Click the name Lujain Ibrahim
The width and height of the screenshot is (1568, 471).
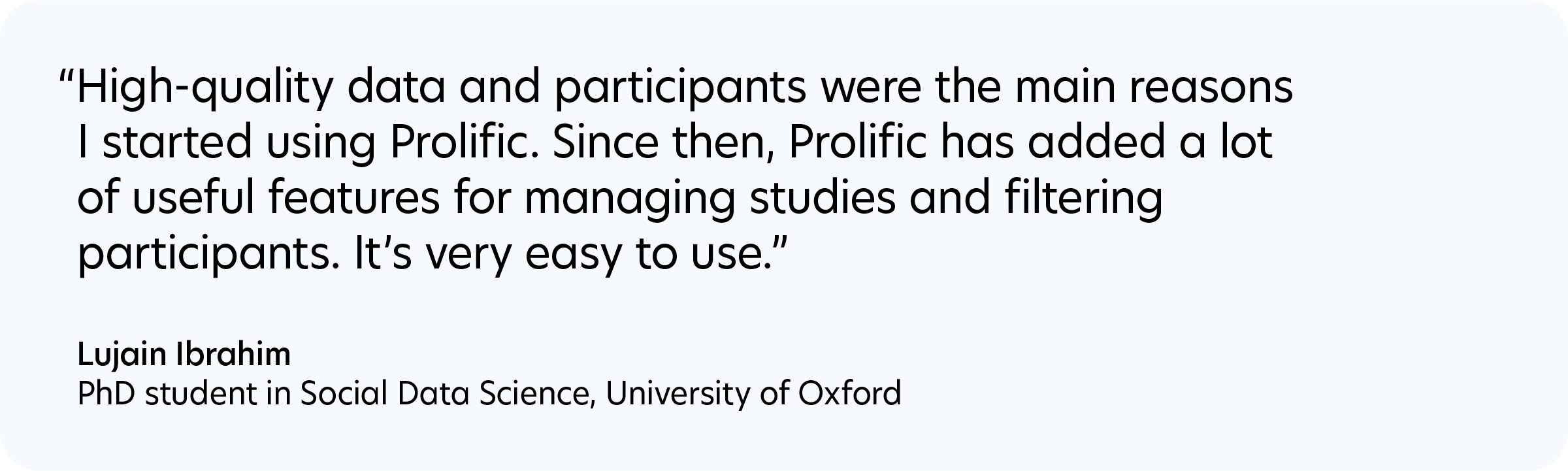(184, 355)
